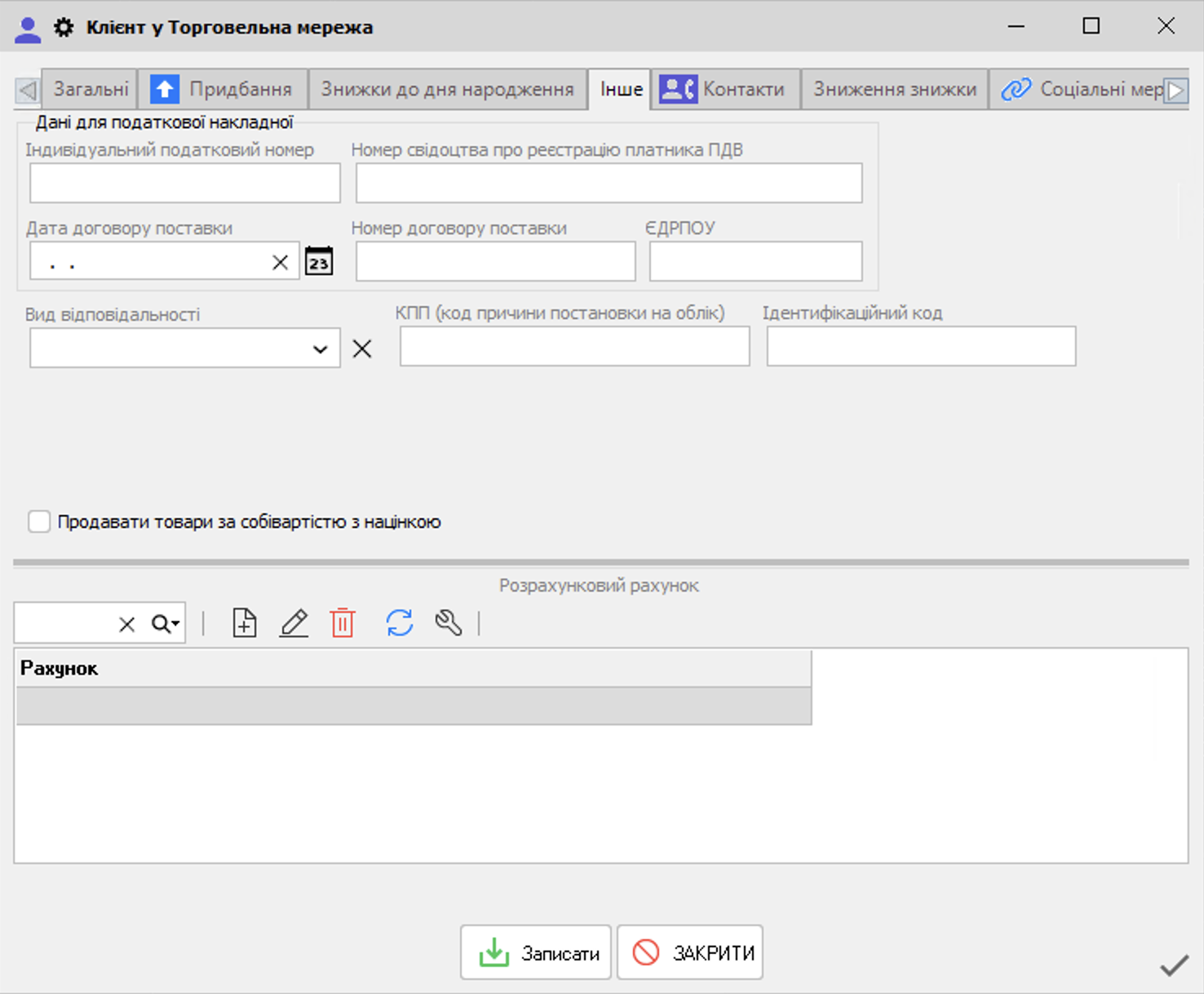
Task: Open the search options magnifier dropdown
Action: coord(166,624)
